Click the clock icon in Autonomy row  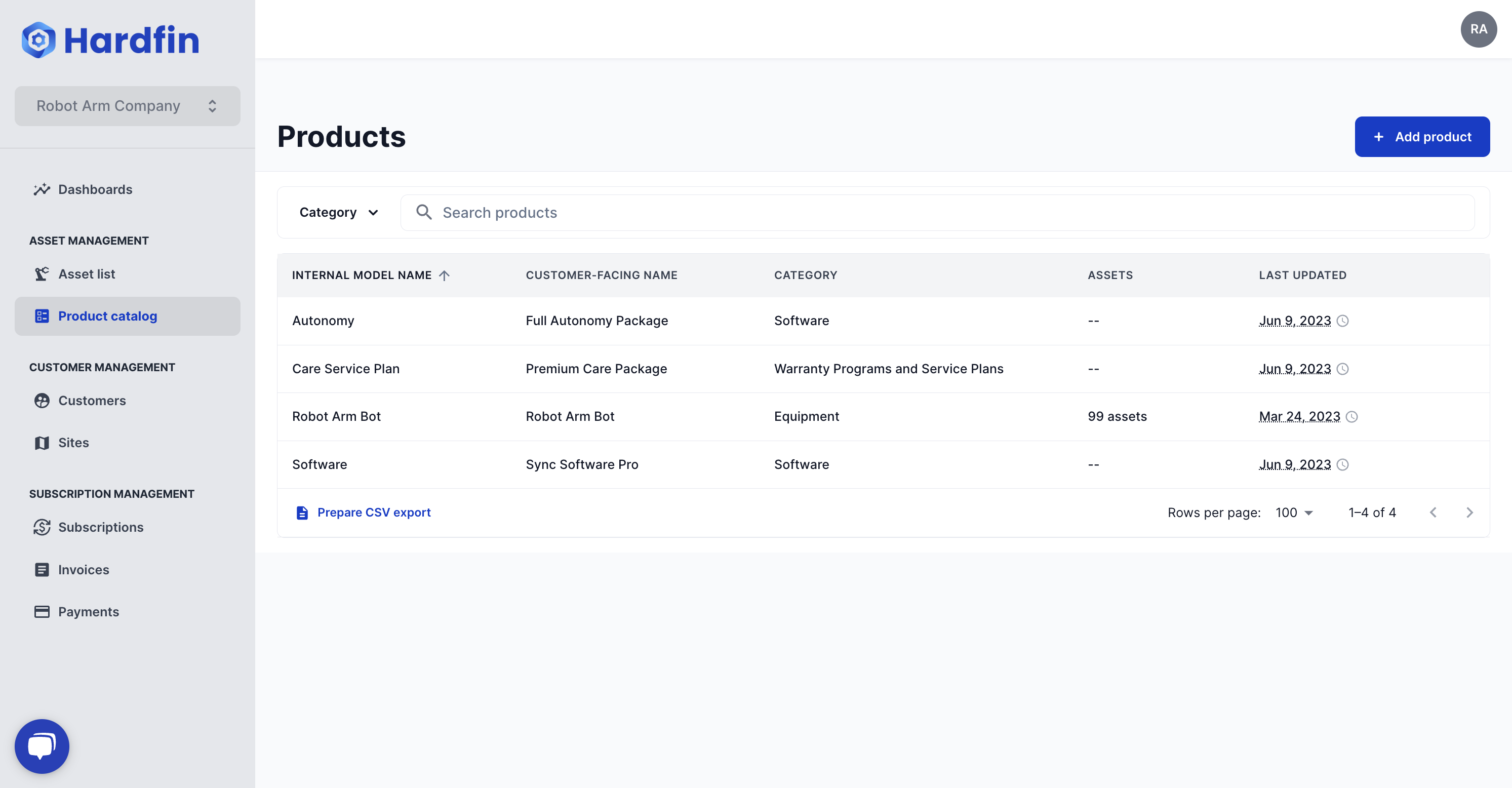[x=1342, y=321]
